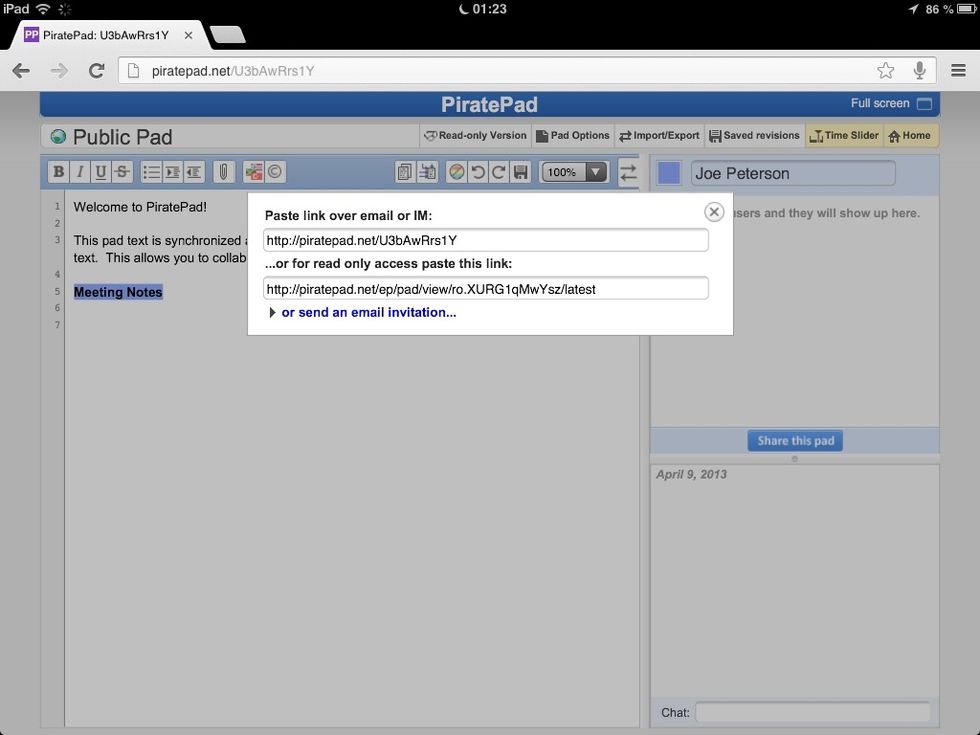Select the pad link field

click(486, 241)
